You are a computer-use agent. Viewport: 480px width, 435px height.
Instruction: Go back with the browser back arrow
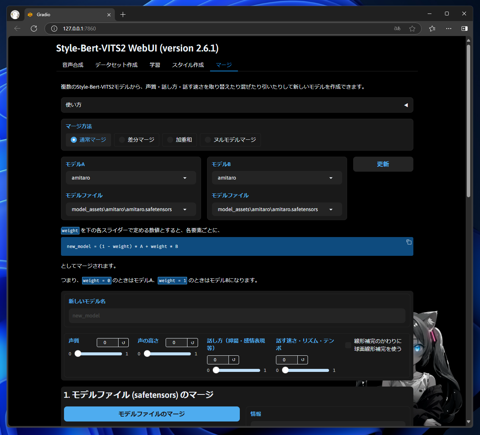pos(17,29)
